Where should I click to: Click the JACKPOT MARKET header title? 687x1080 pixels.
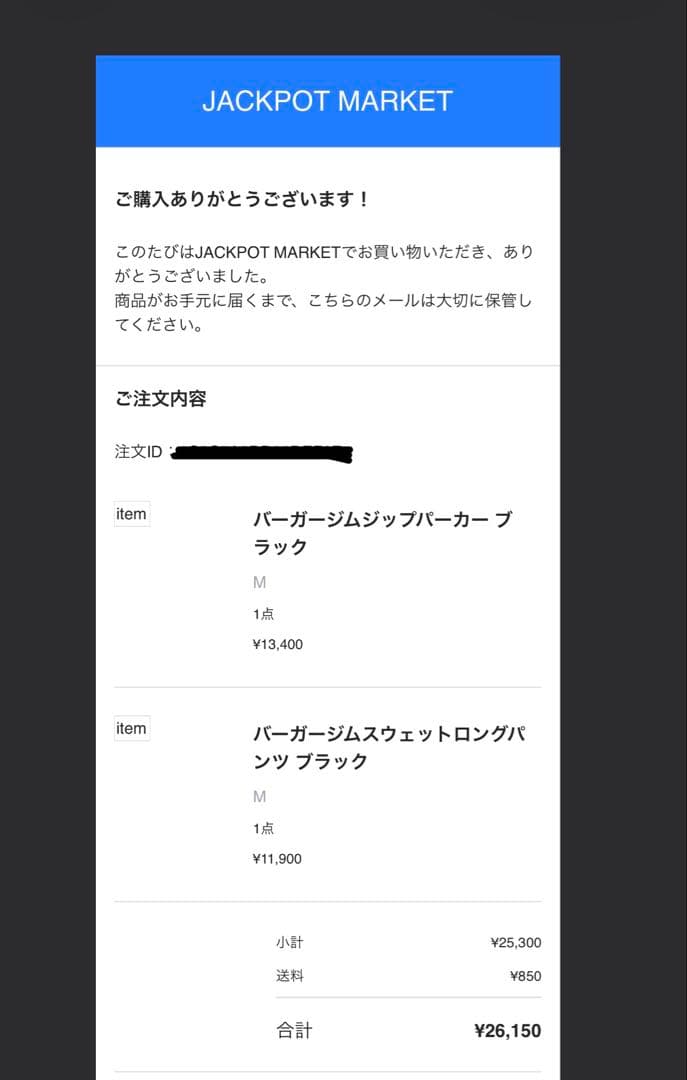coord(327,101)
